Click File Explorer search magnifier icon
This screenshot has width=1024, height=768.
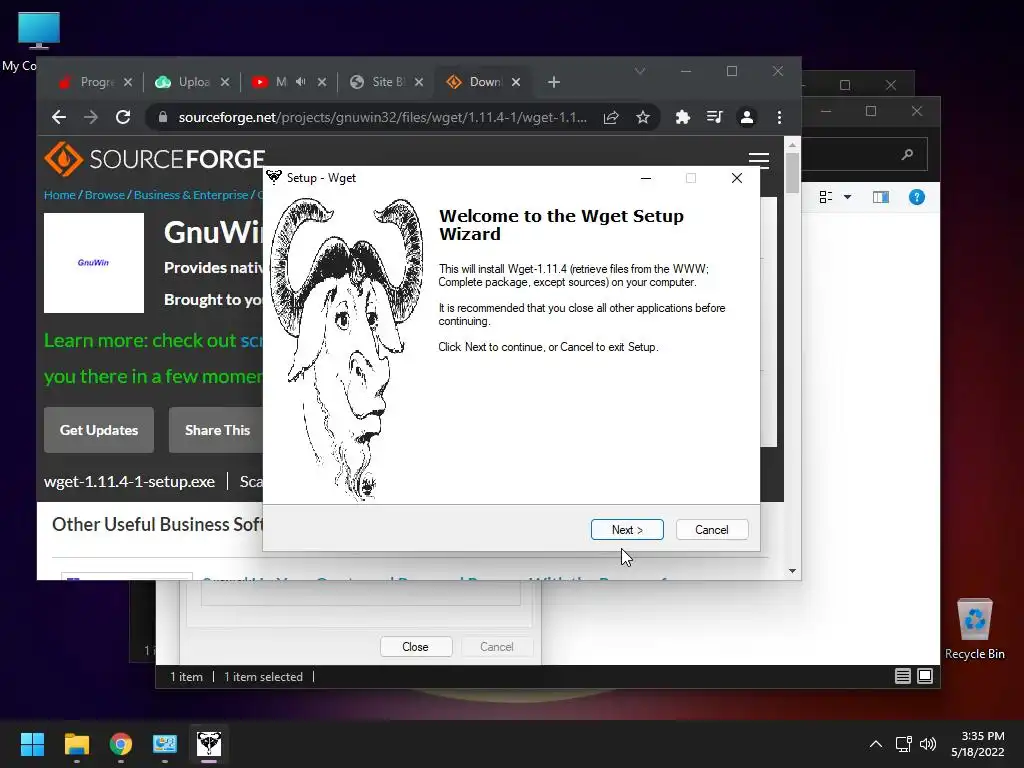coord(907,155)
